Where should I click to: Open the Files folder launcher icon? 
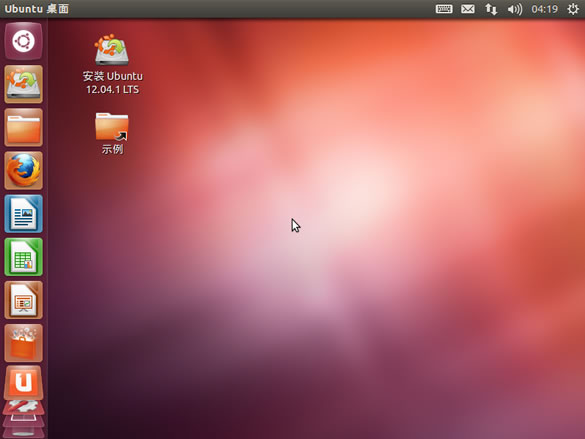24,127
